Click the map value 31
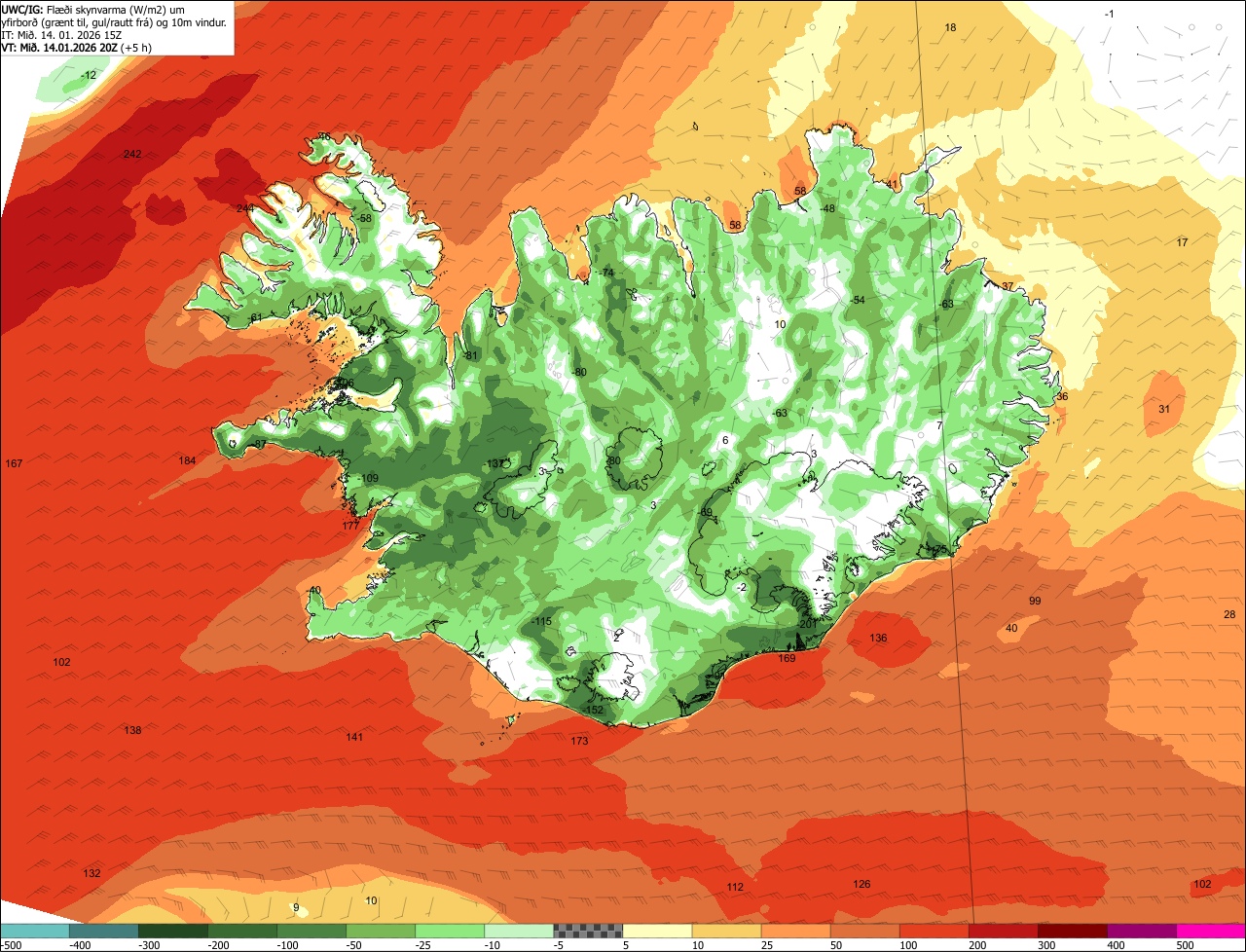This screenshot has height=952, width=1246. (1164, 409)
